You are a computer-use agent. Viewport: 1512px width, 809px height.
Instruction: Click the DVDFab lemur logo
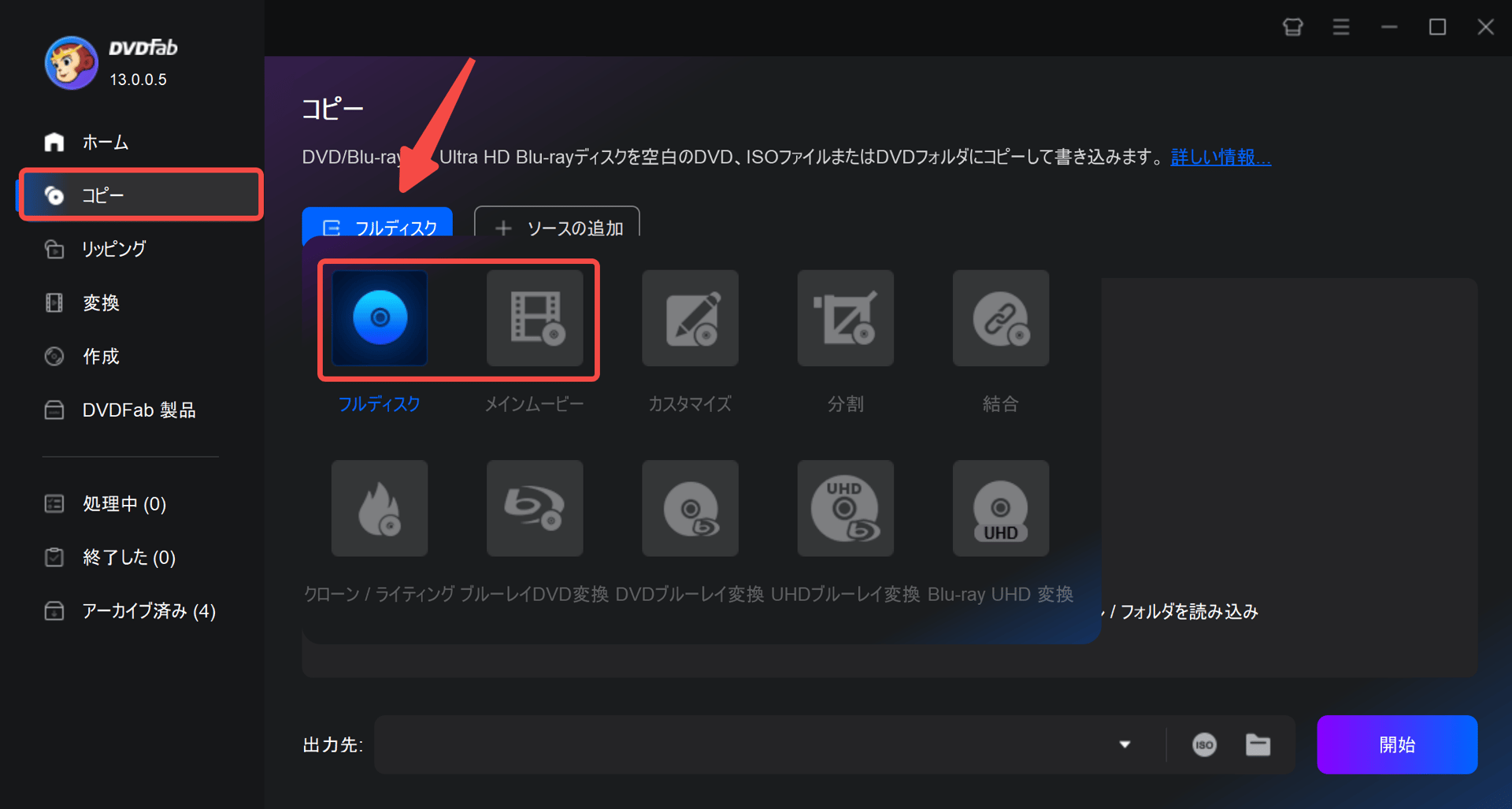coord(71,63)
